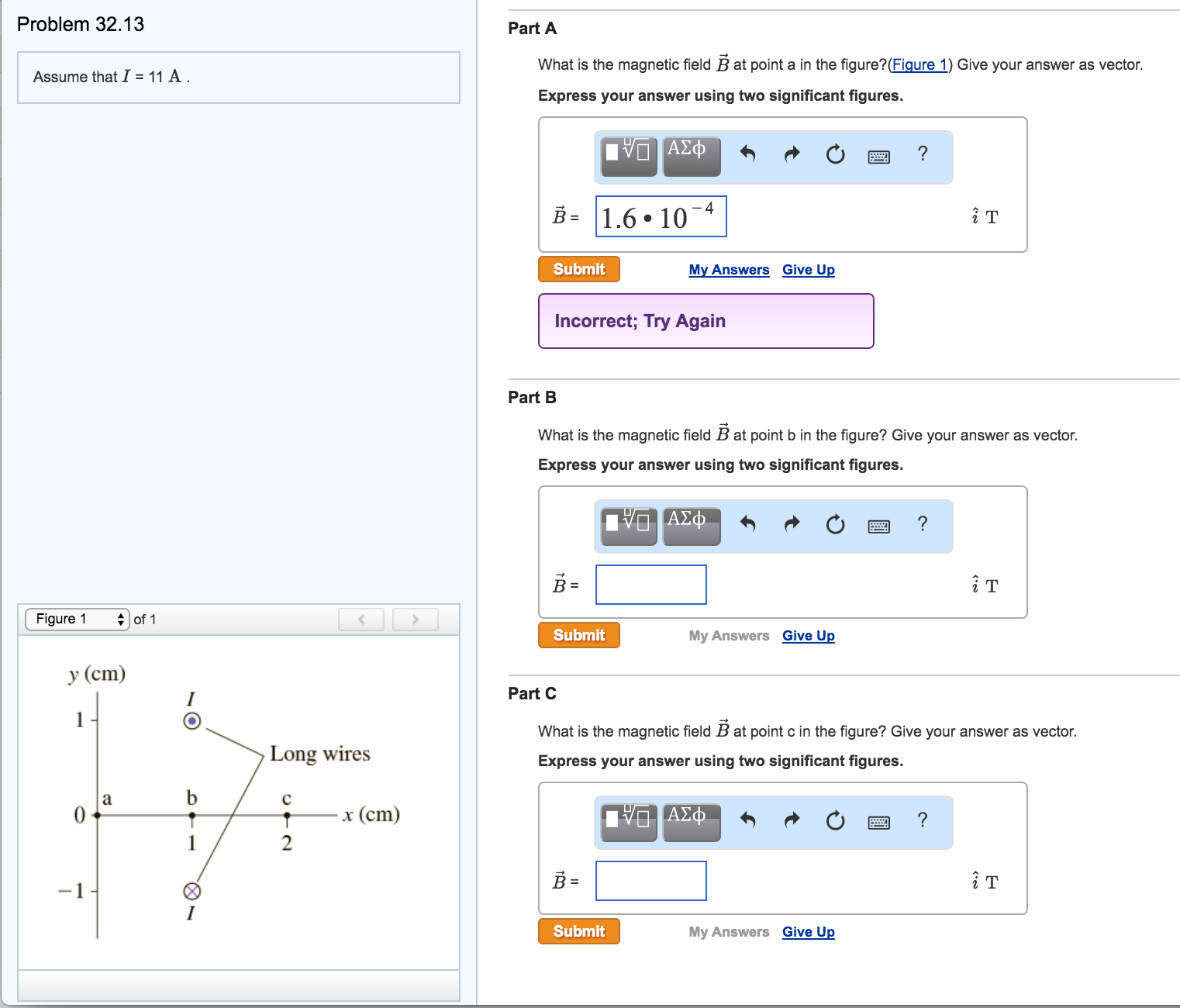Open help question mark in Part C toolbar

tap(922, 820)
